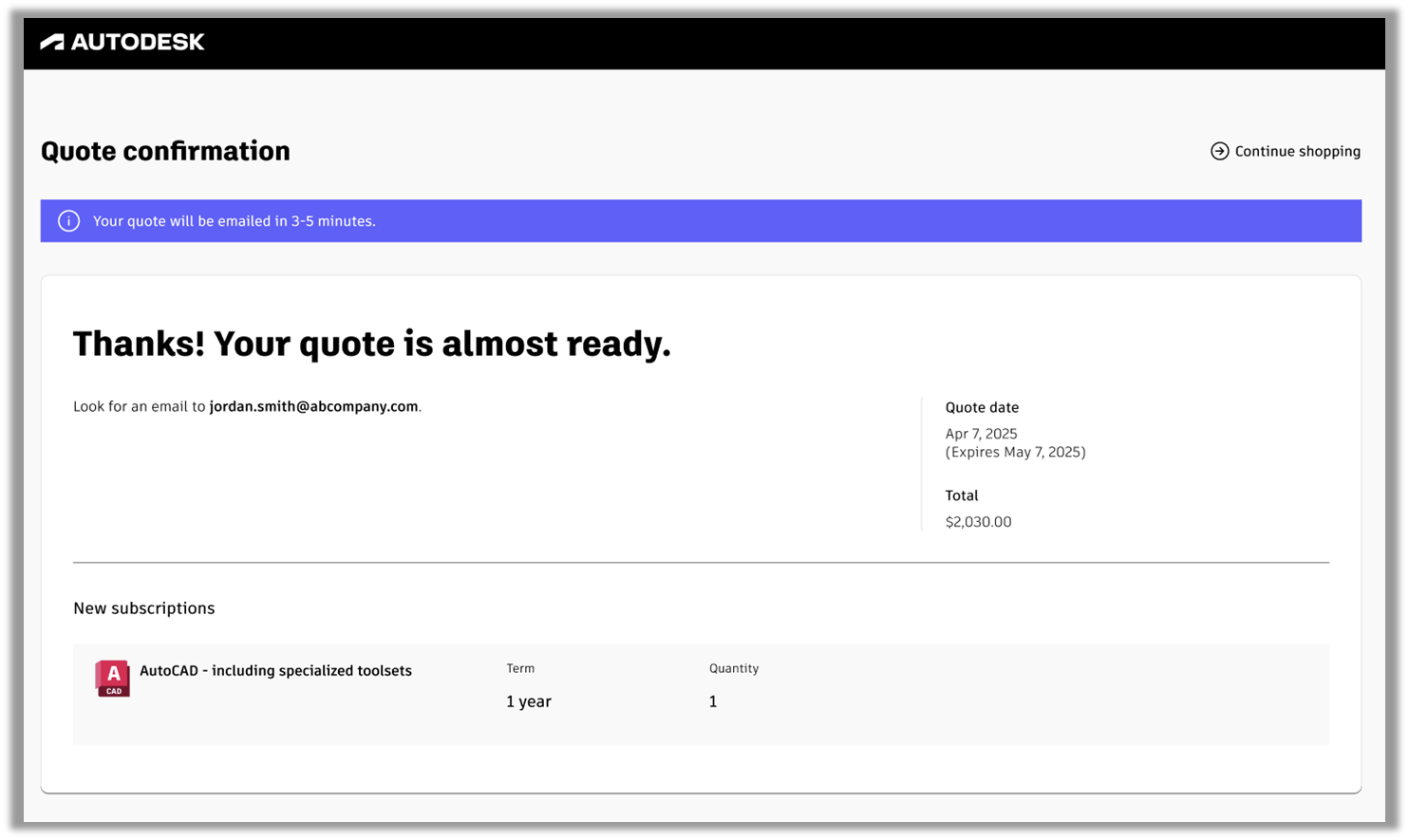The width and height of the screenshot is (1409, 840).
Task: Click the Total label
Action: [962, 495]
